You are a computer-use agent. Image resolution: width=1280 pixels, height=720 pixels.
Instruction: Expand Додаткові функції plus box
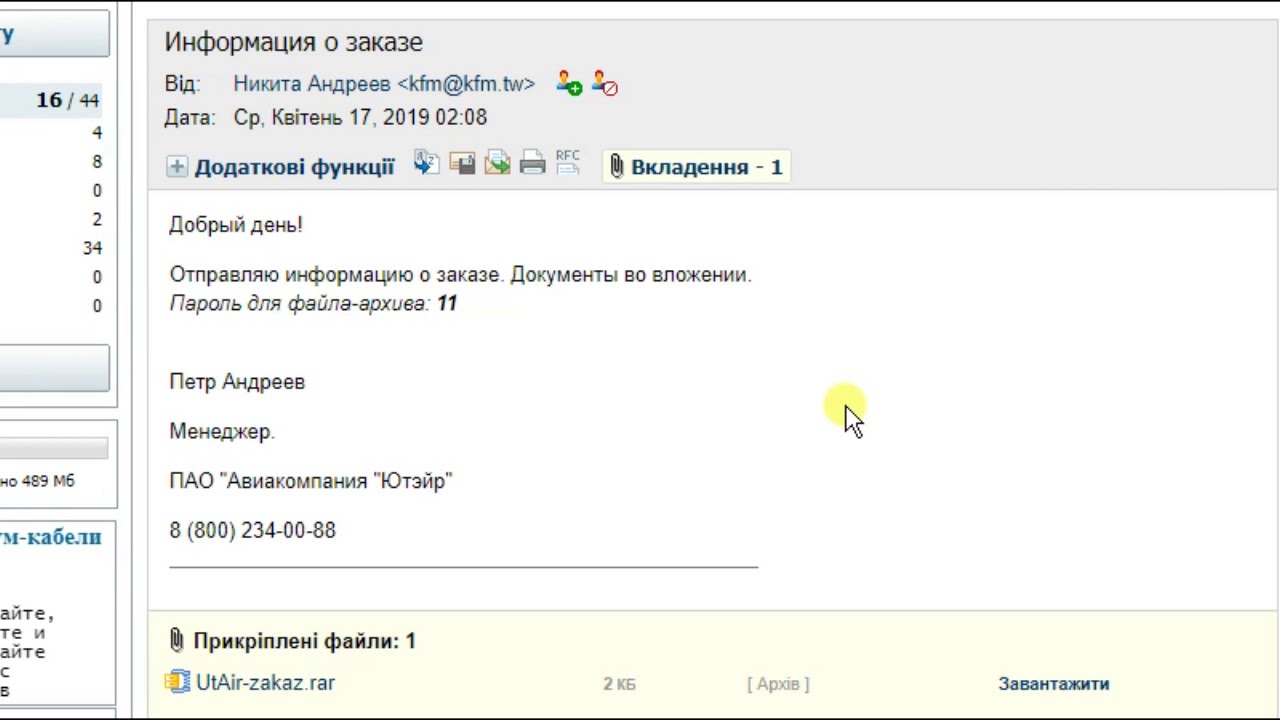pos(177,167)
